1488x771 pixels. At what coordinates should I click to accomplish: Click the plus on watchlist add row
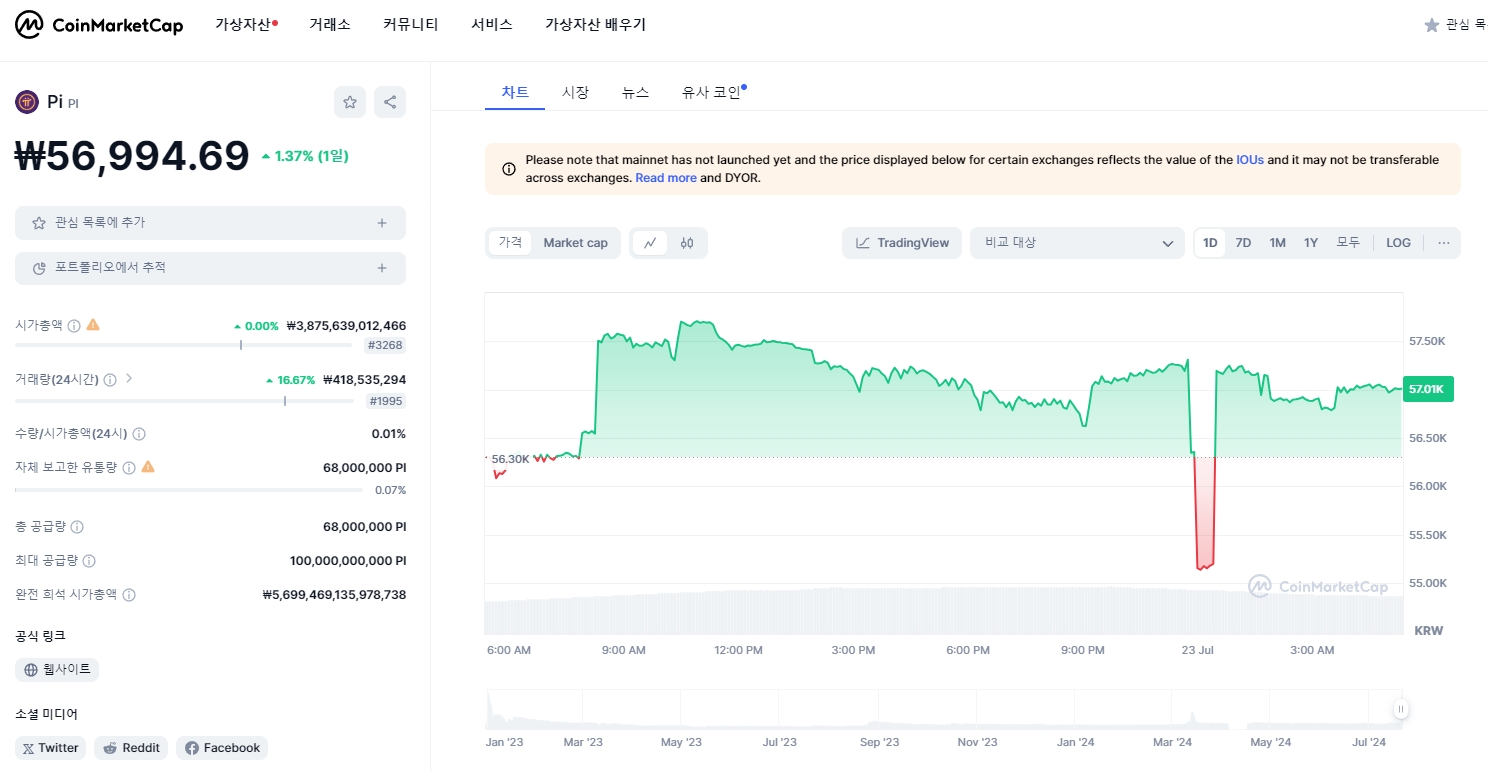382,223
